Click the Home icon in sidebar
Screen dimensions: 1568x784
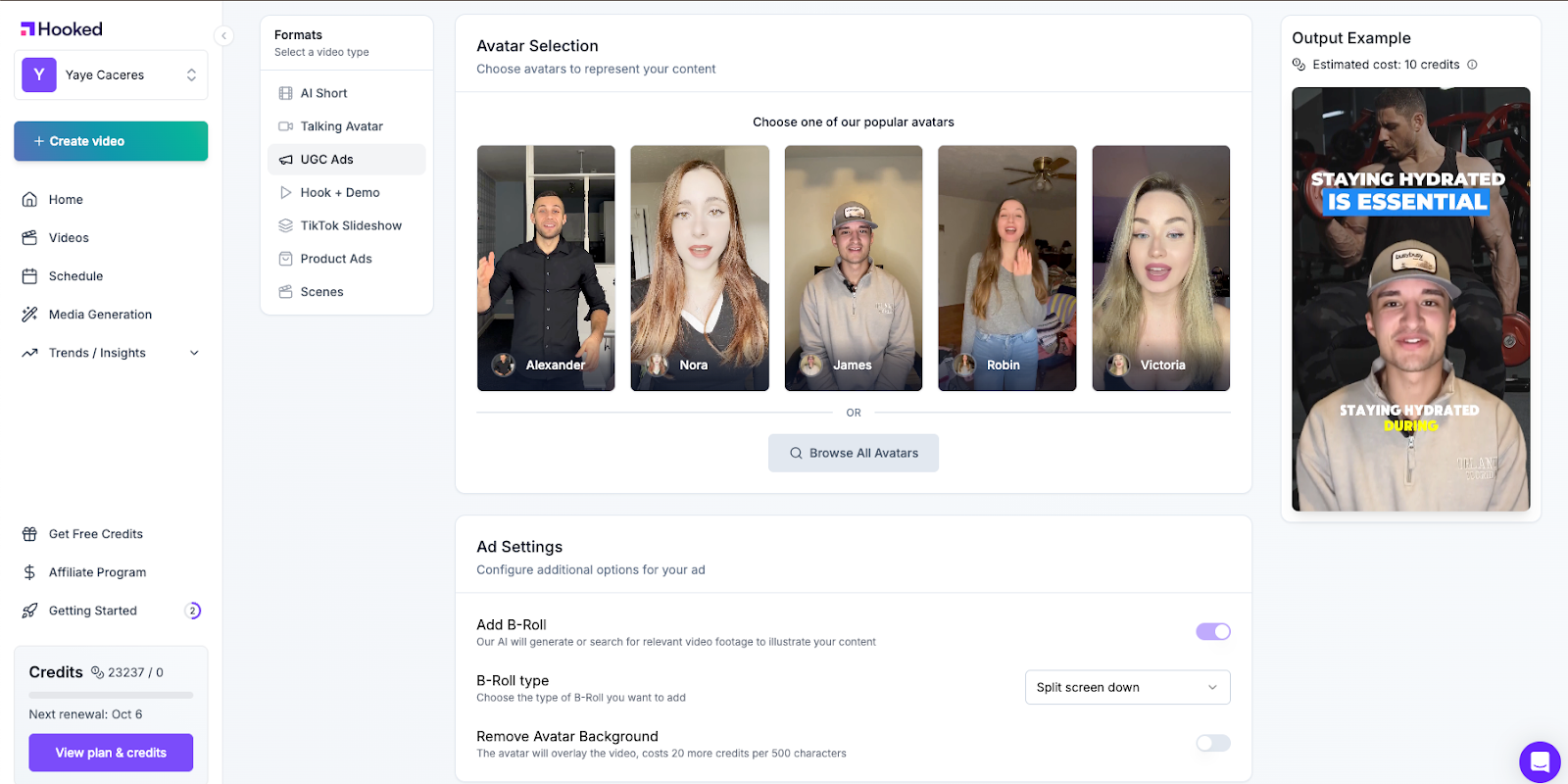tap(29, 199)
